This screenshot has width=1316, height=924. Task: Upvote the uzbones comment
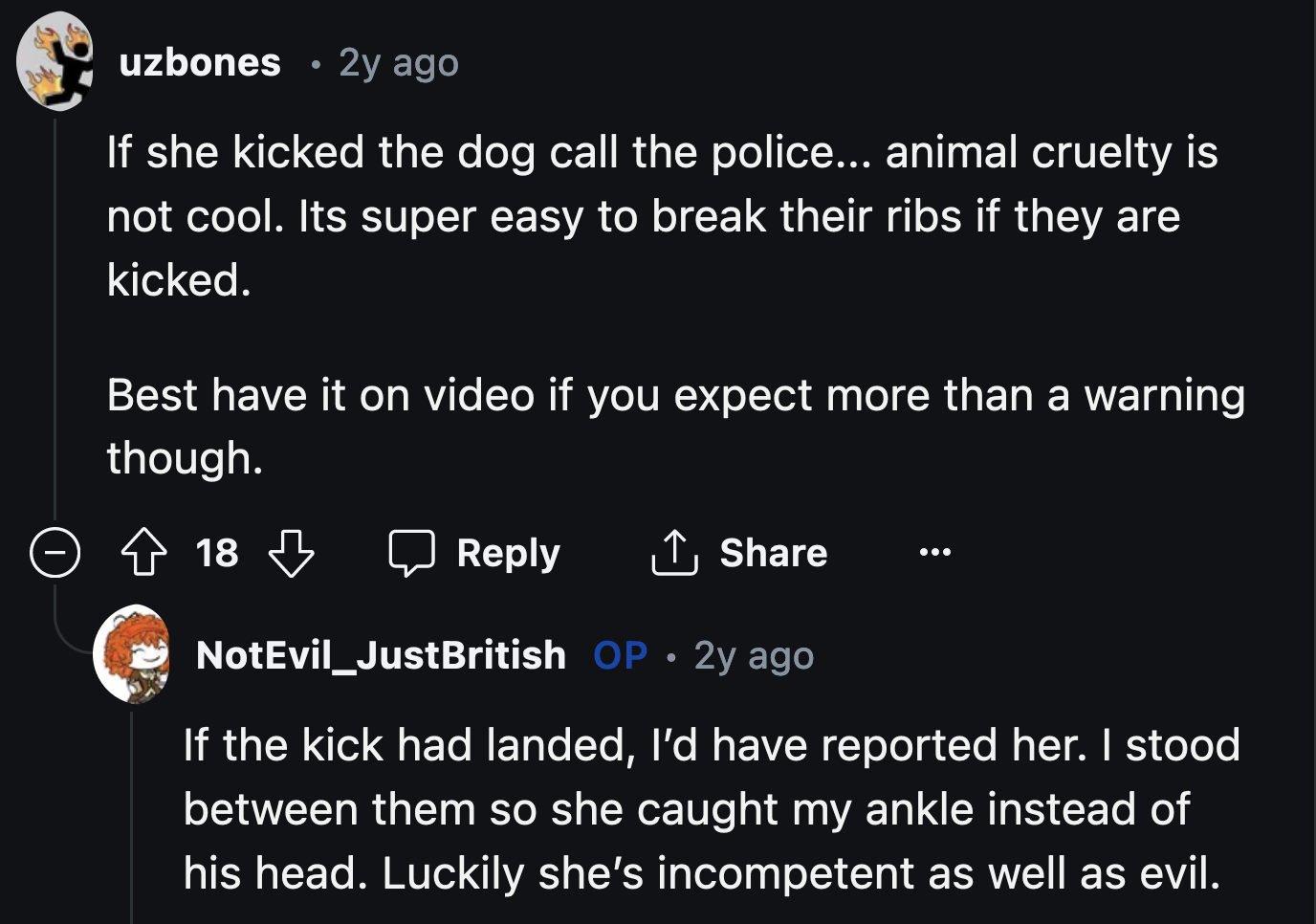(144, 553)
